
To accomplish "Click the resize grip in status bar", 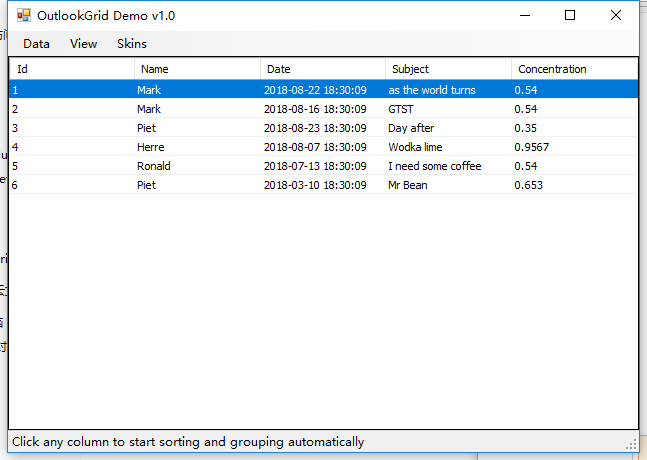I will [631, 444].
